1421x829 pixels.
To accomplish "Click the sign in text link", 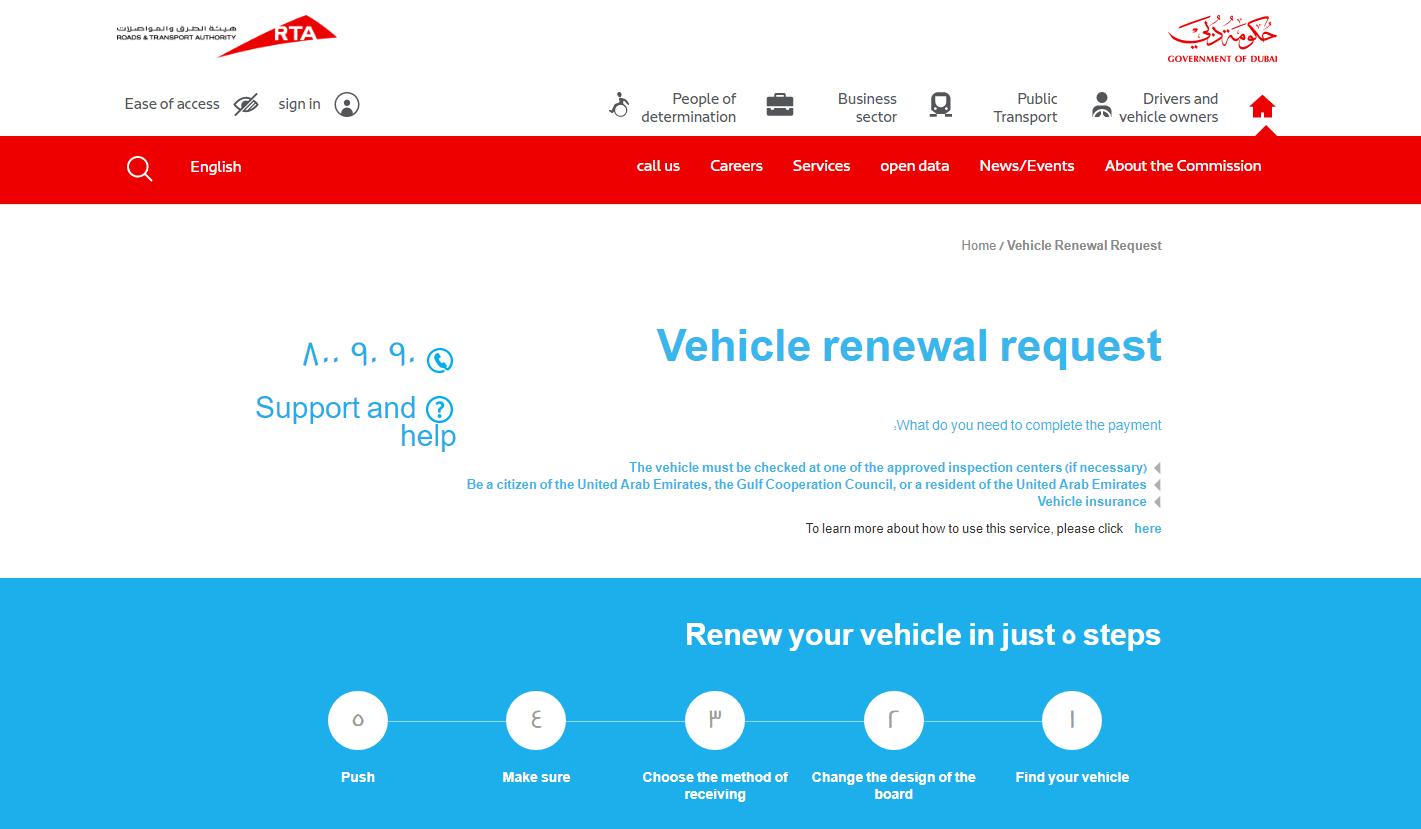I will coord(300,104).
